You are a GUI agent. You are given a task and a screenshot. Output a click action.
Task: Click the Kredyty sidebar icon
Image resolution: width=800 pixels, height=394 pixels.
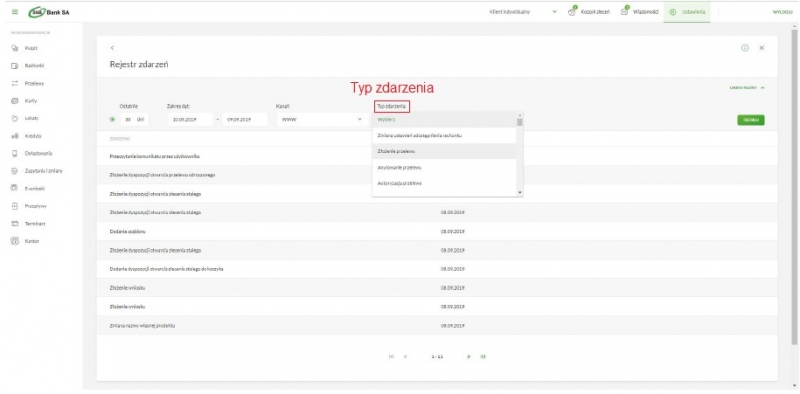[14, 136]
